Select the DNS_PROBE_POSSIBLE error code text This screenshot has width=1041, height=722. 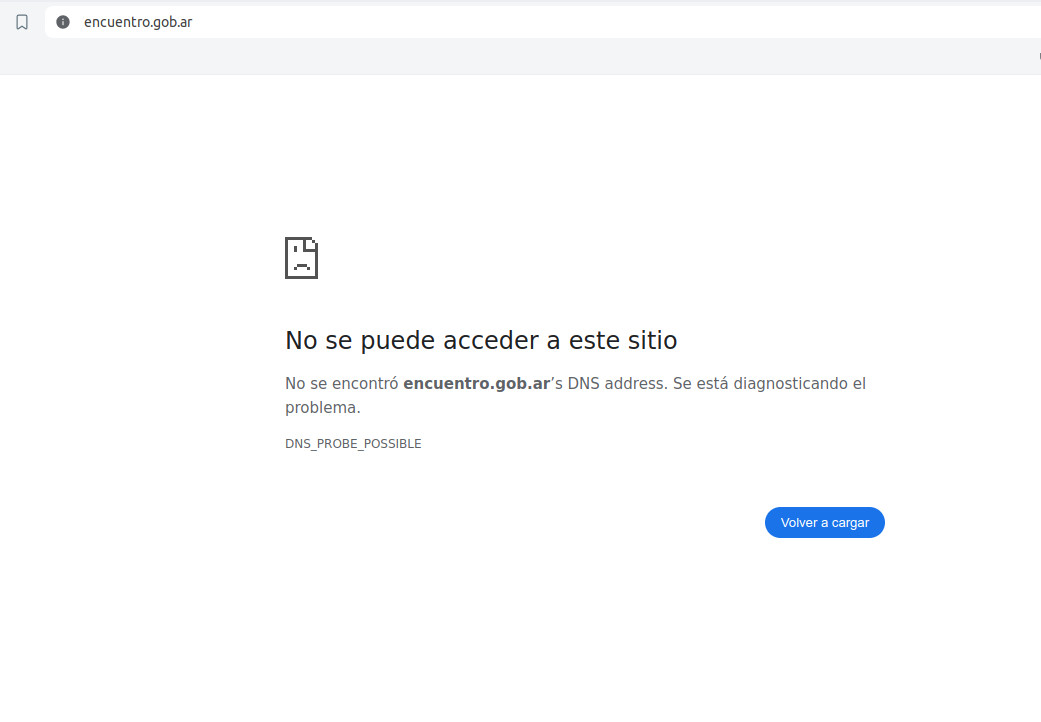pyautogui.click(x=353, y=443)
